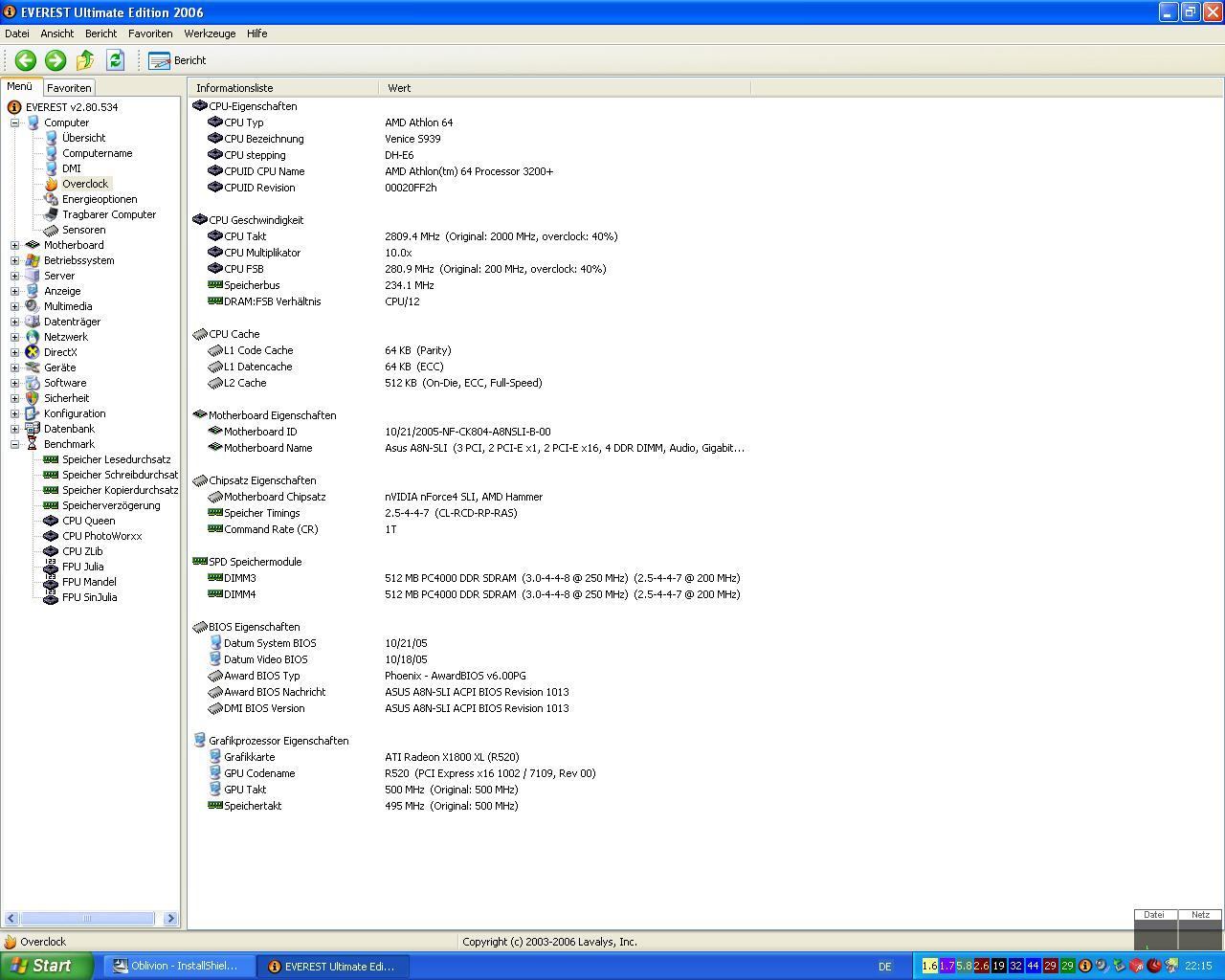Open the Favoriten menu
The image size is (1225, 980).
150,33
